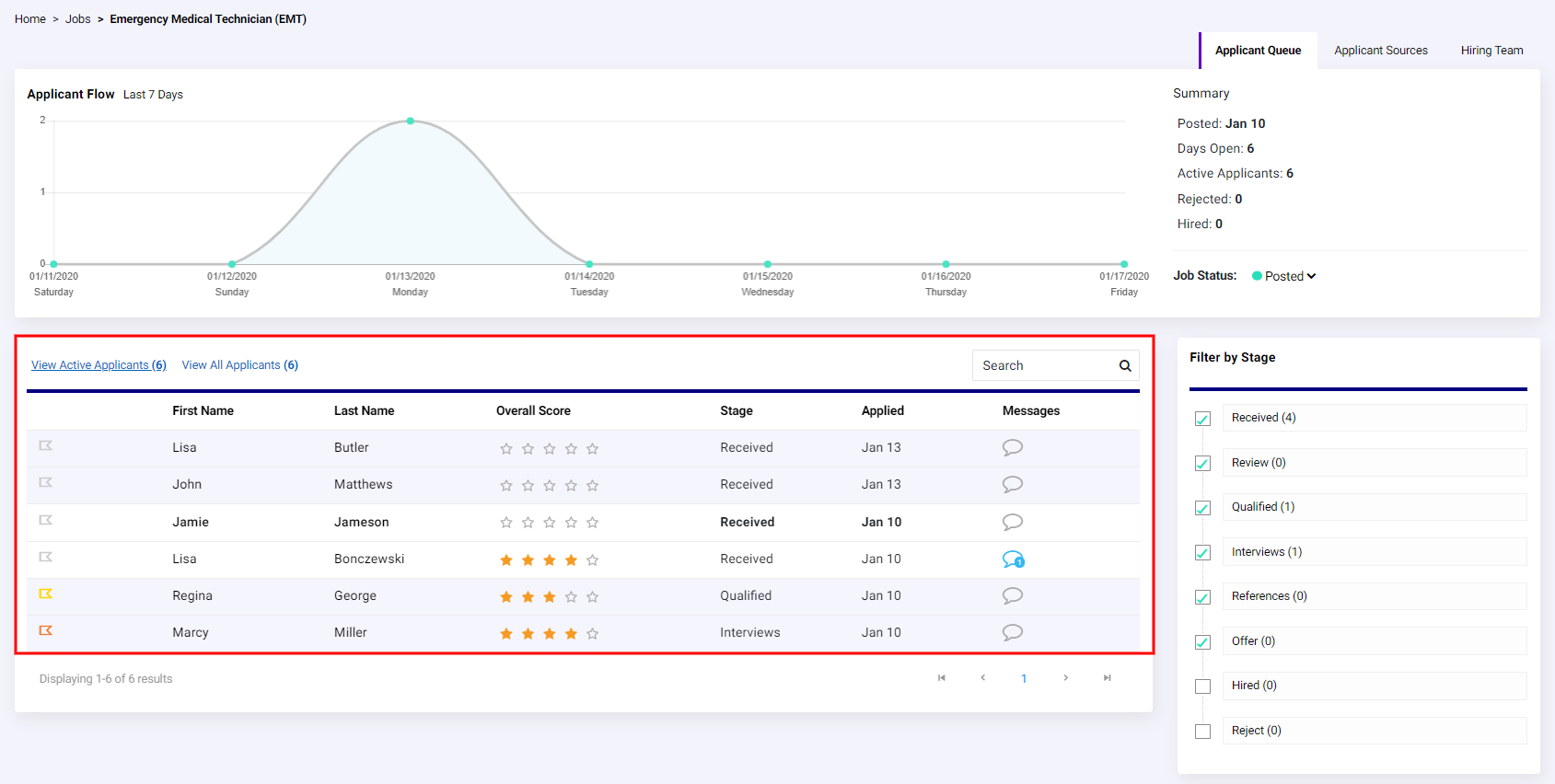The image size is (1555, 784).
Task: Check the Reject (0) stage filter
Action: [x=1202, y=732]
